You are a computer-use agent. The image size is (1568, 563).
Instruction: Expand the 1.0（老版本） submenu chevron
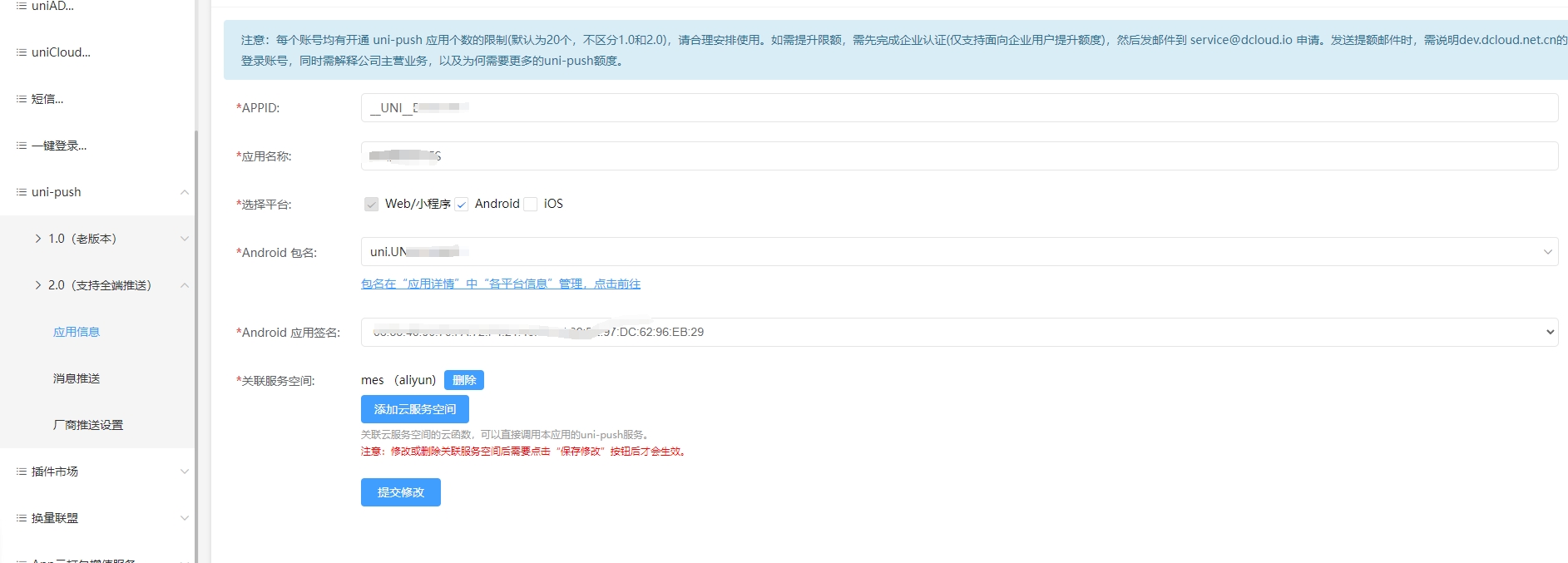(x=185, y=239)
